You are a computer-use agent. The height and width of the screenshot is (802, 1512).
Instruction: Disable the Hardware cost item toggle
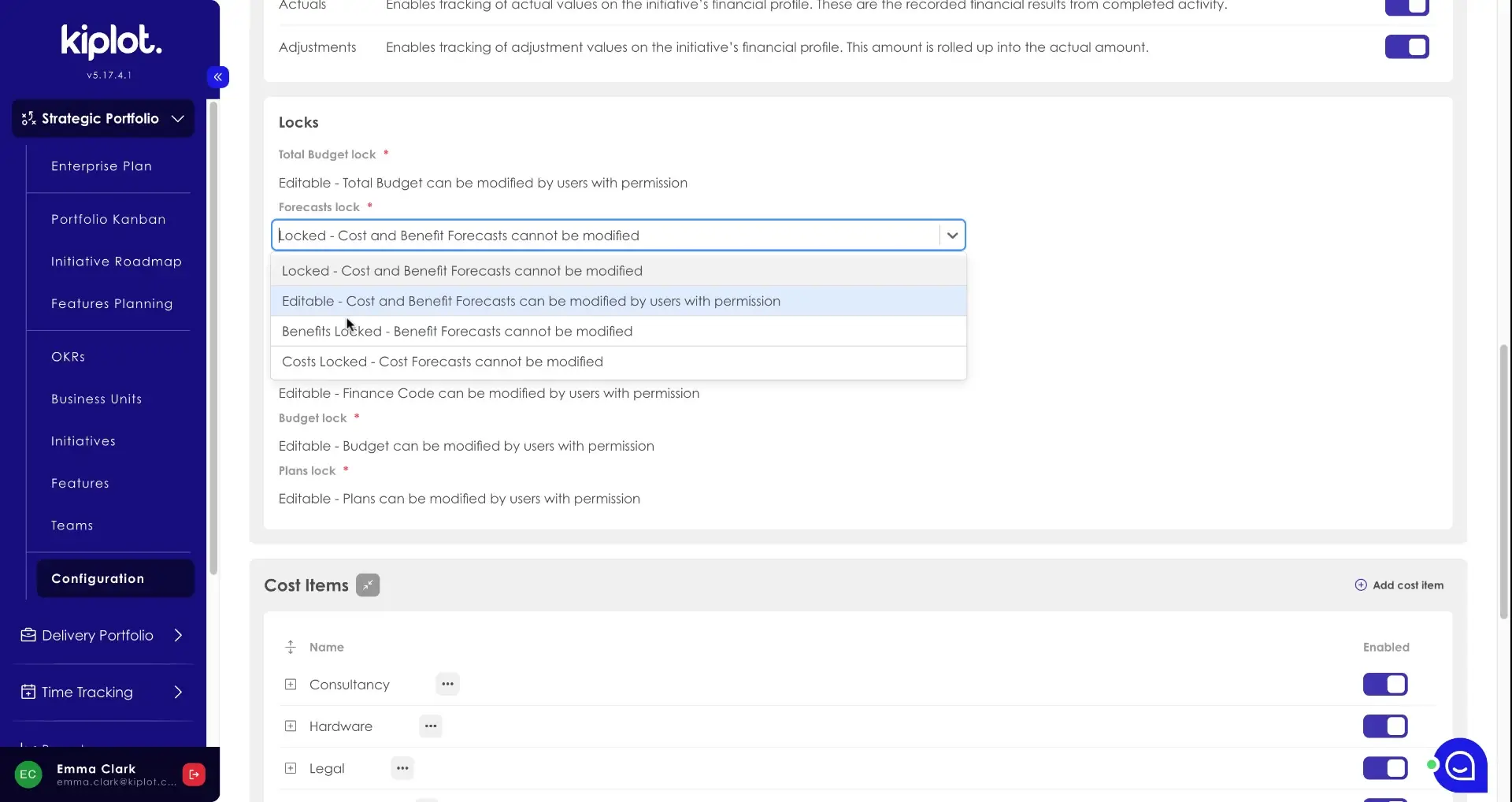click(x=1384, y=726)
